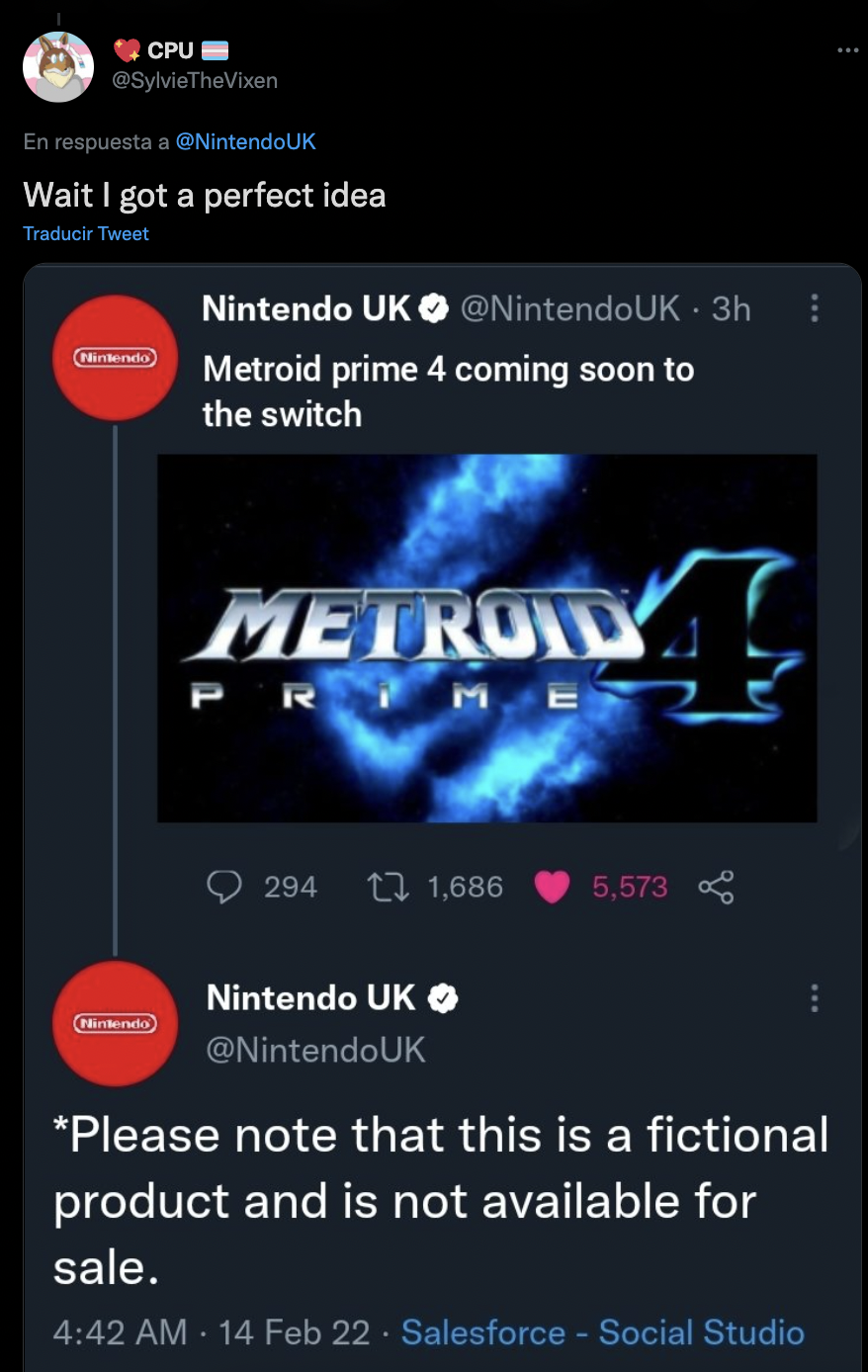The width and height of the screenshot is (868, 1372).
Task: Click the CPU display name
Action: [170, 50]
